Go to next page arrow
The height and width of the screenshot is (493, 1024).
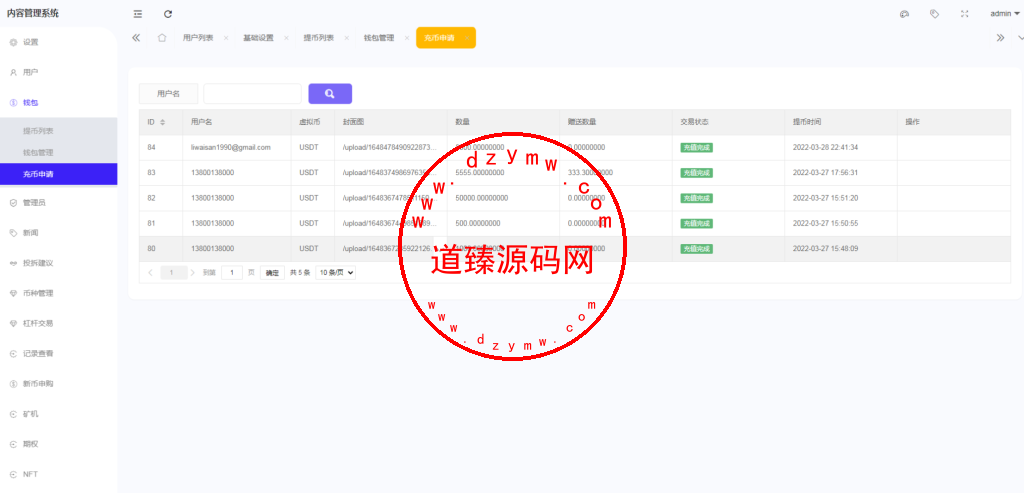click(x=193, y=273)
